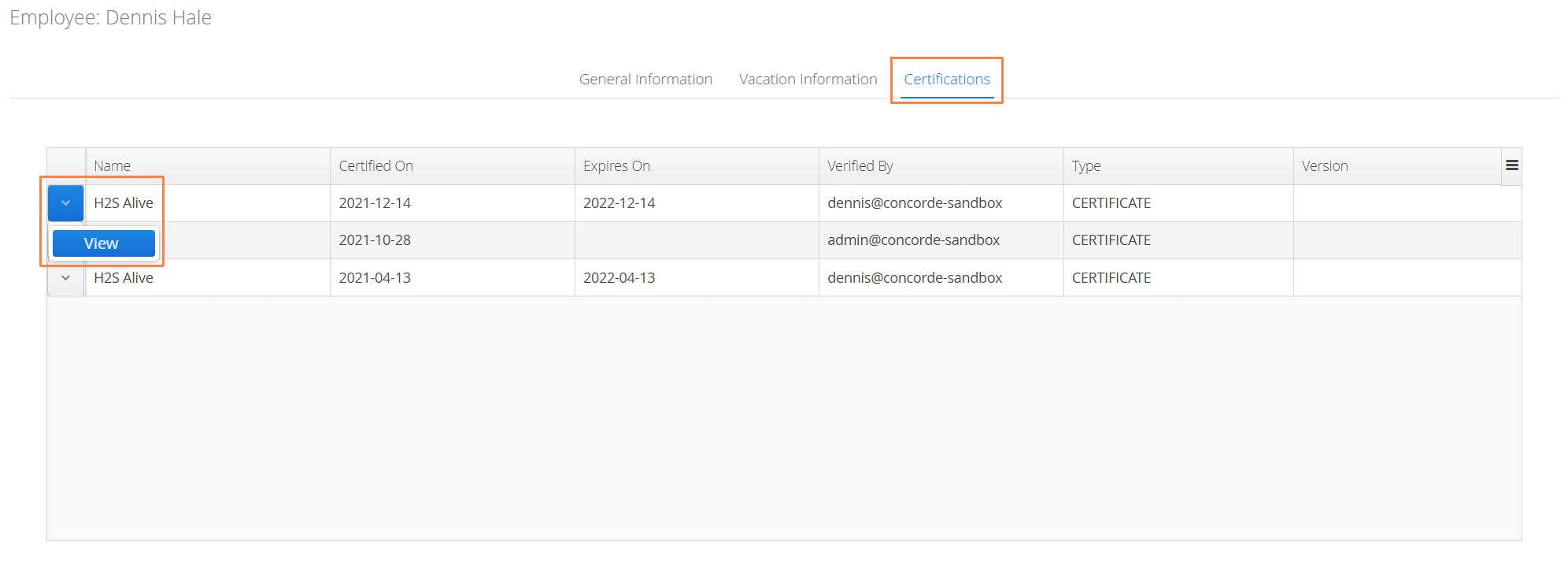Click CERTIFICATE type in the 2021-10-28 row

click(x=1111, y=240)
